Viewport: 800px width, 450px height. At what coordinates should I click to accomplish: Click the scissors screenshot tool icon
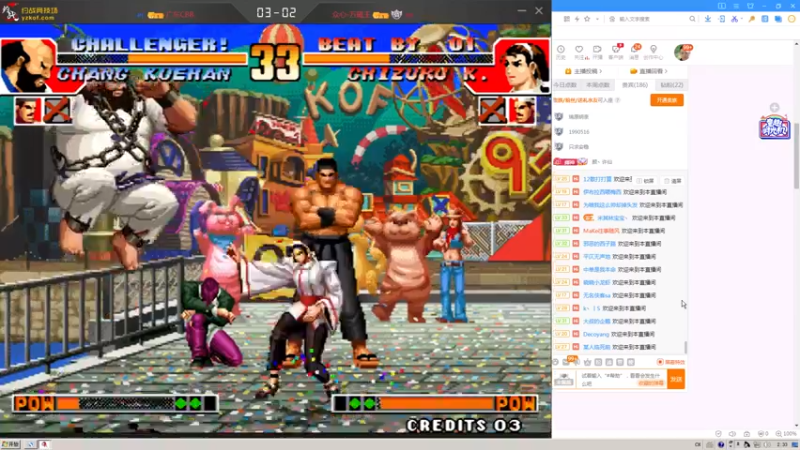click(x=734, y=19)
